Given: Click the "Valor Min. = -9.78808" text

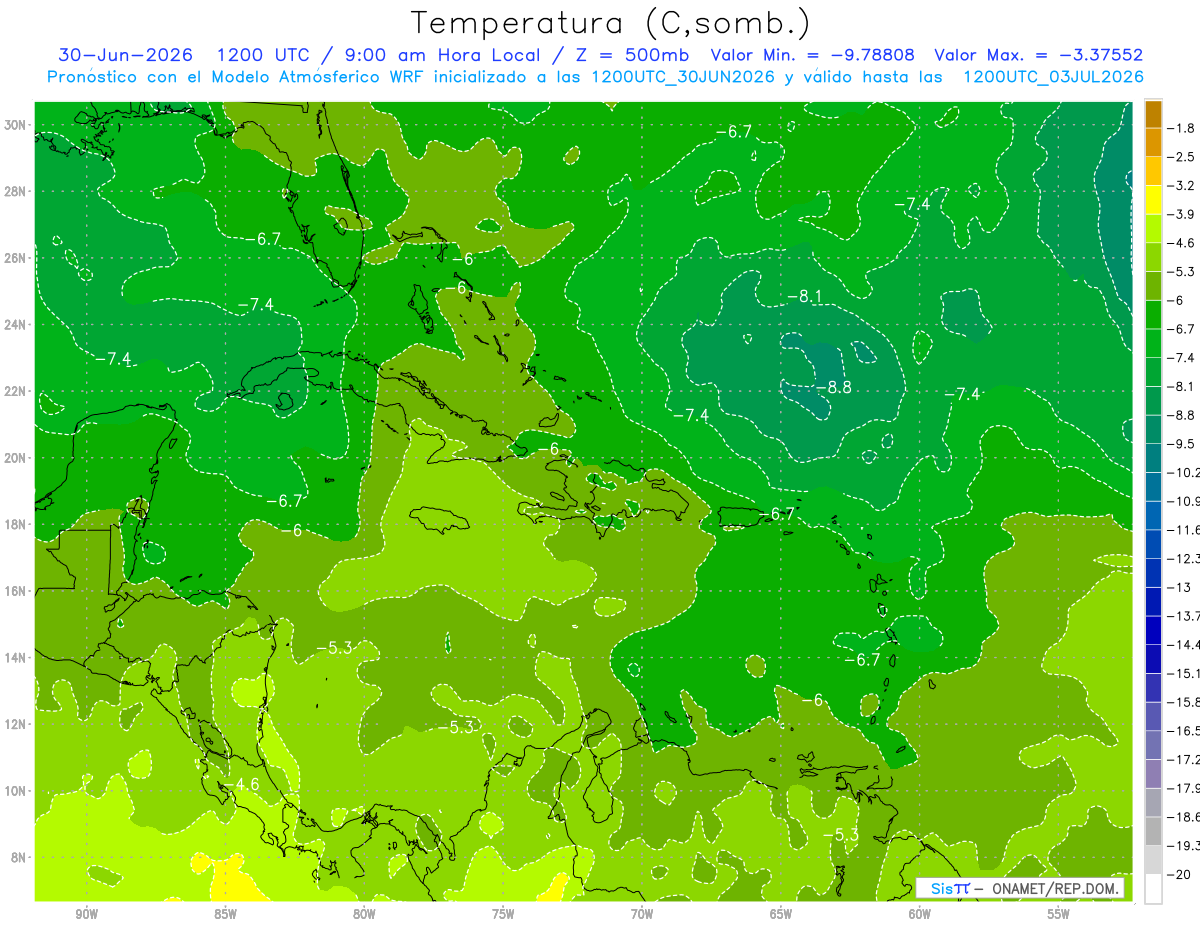Looking at the screenshot, I should point(812,55).
